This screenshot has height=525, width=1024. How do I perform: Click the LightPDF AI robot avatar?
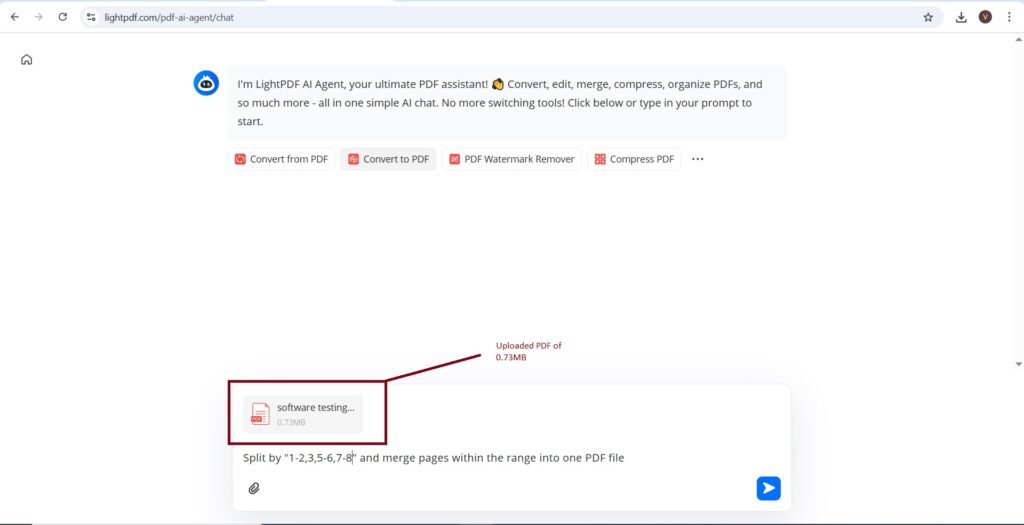tap(206, 84)
